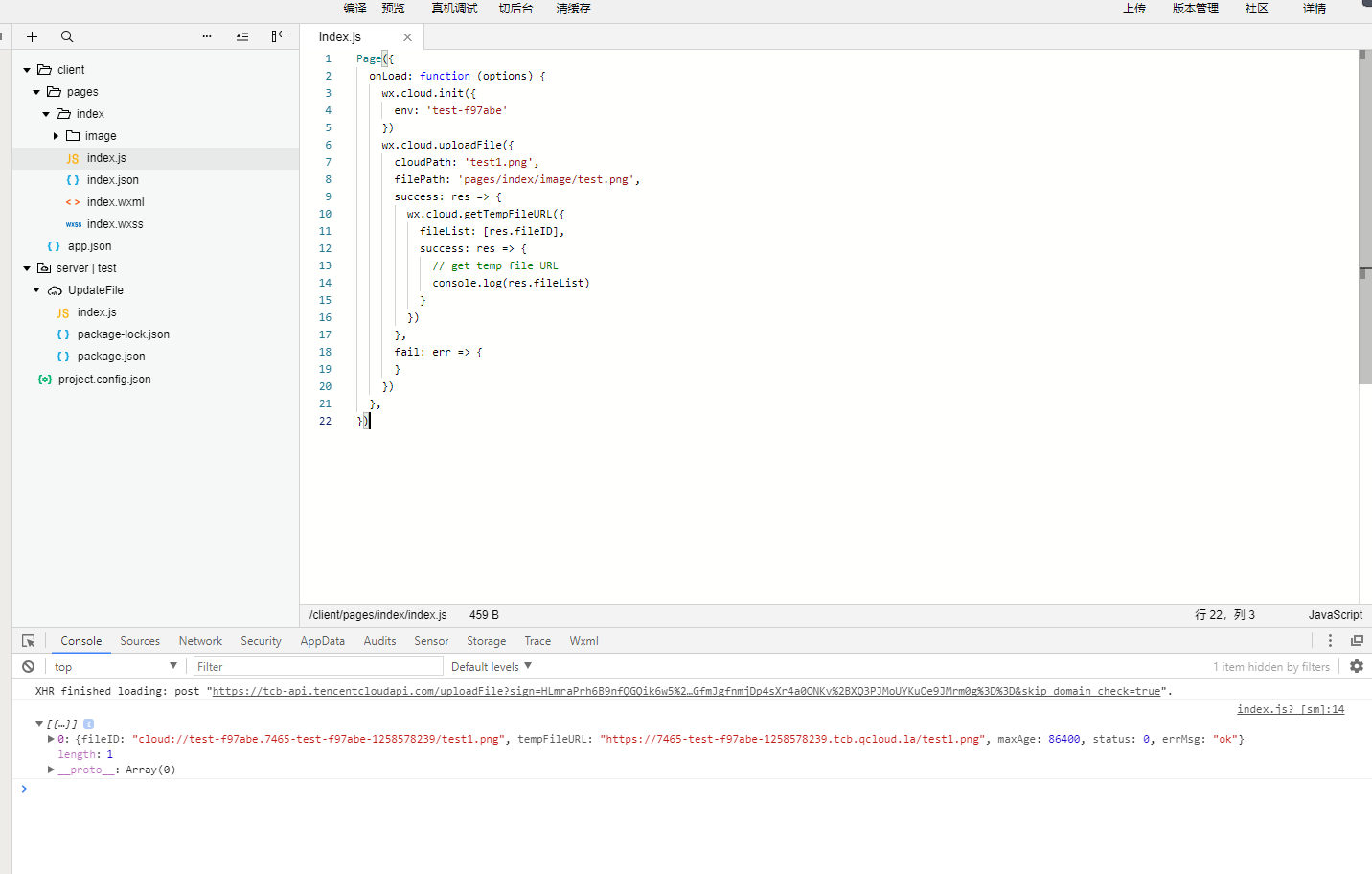Open console settings gear icon

click(1357, 666)
